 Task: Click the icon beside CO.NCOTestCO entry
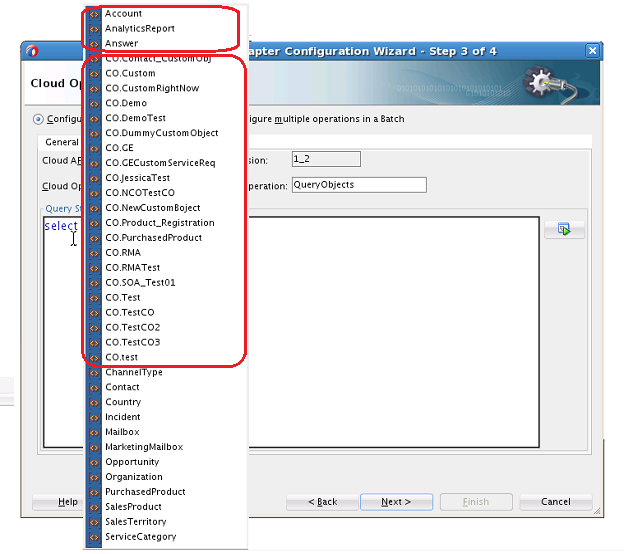click(x=94, y=193)
